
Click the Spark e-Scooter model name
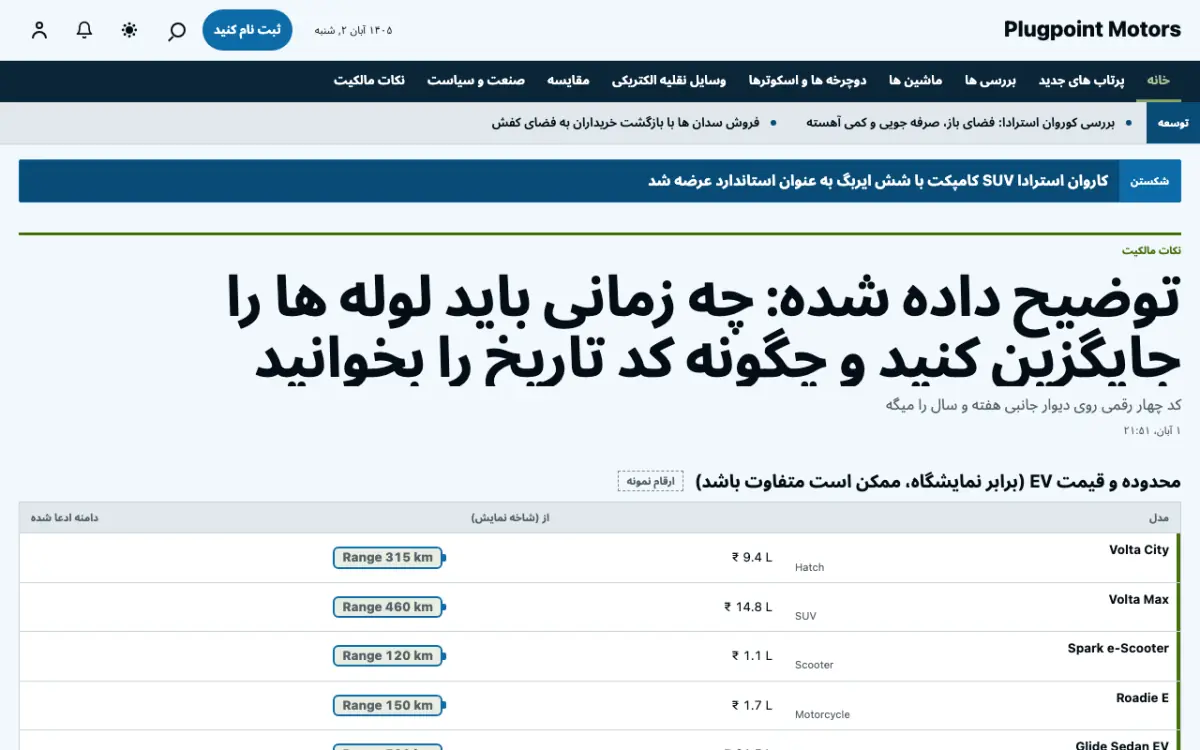point(1118,648)
